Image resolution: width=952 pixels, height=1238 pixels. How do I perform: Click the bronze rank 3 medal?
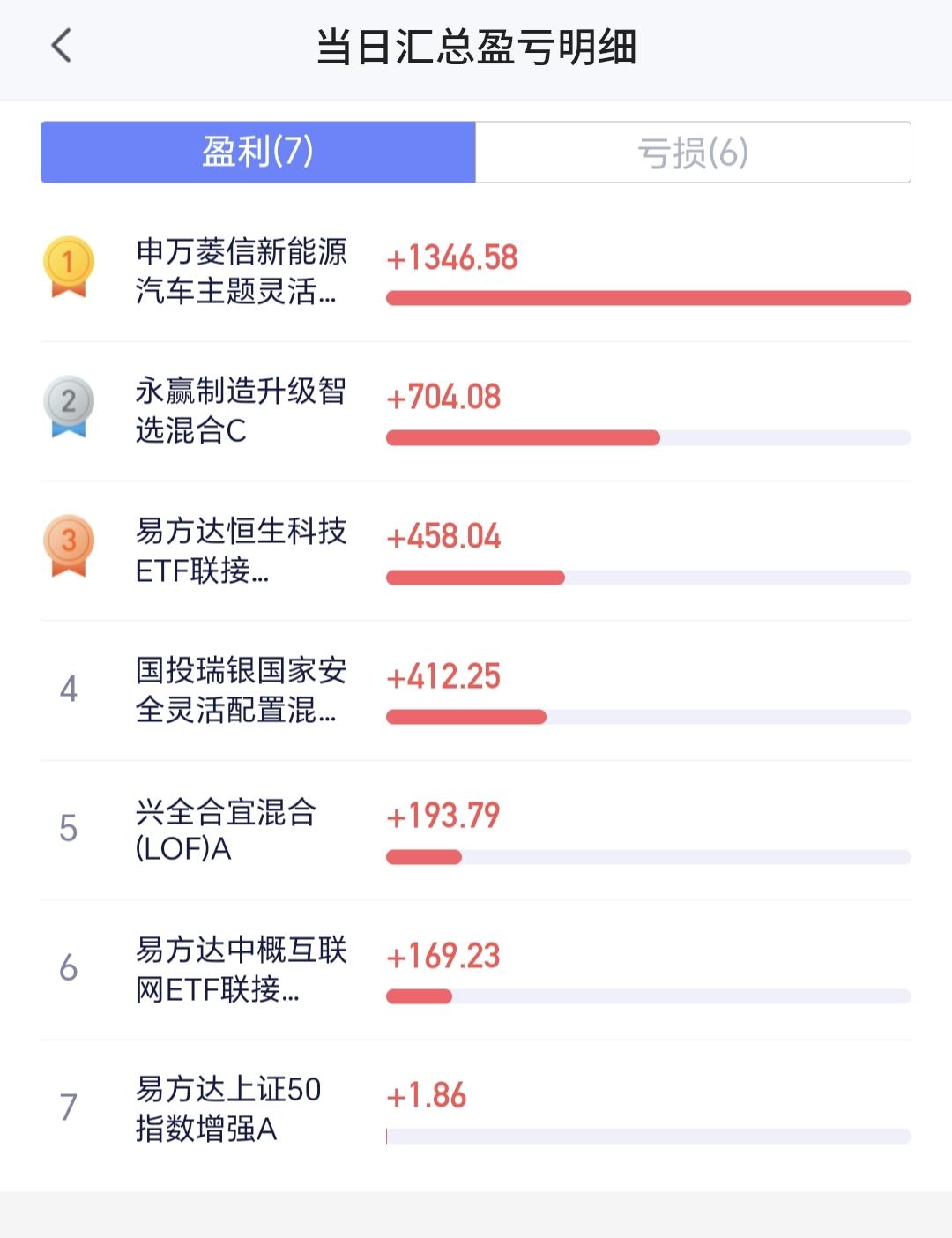69,546
